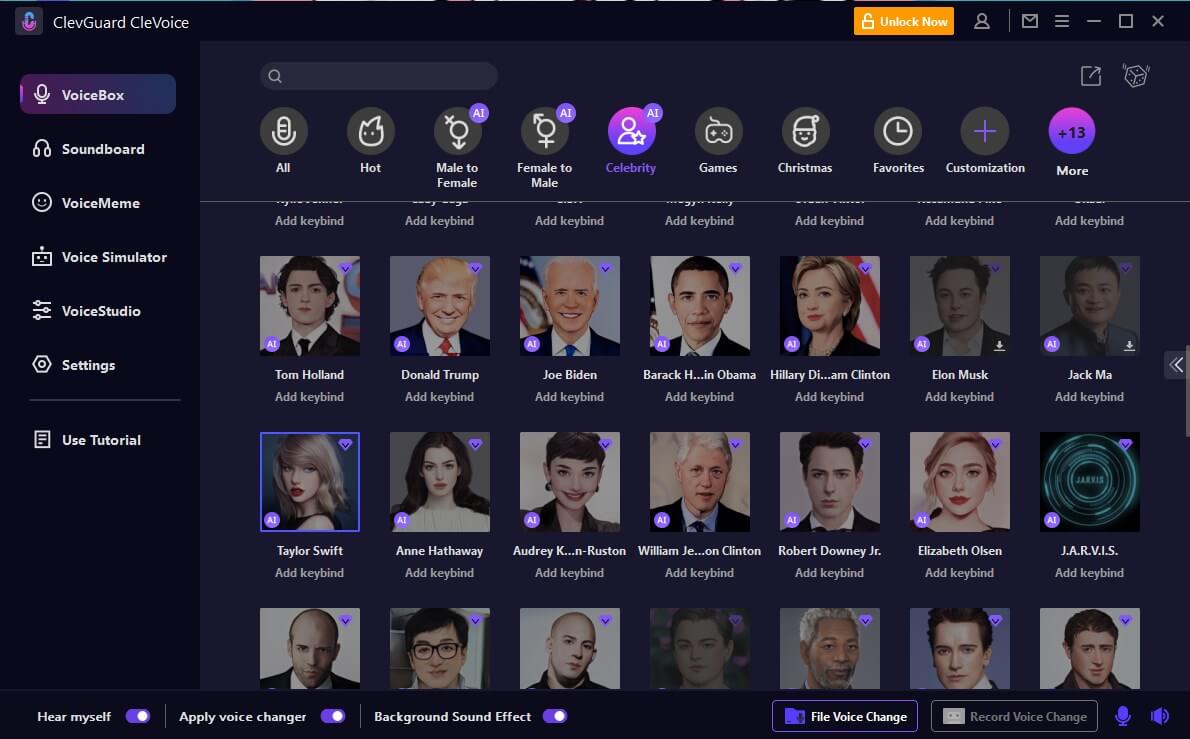Screen dimensions: 1190x739
Task: Click the random dice icon
Action: click(1135, 75)
